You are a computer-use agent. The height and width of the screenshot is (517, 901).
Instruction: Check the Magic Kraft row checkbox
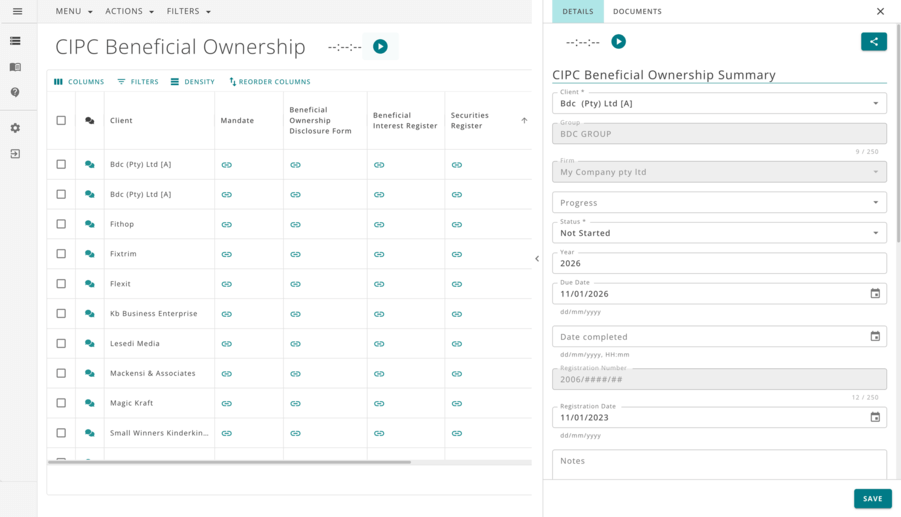(x=61, y=403)
